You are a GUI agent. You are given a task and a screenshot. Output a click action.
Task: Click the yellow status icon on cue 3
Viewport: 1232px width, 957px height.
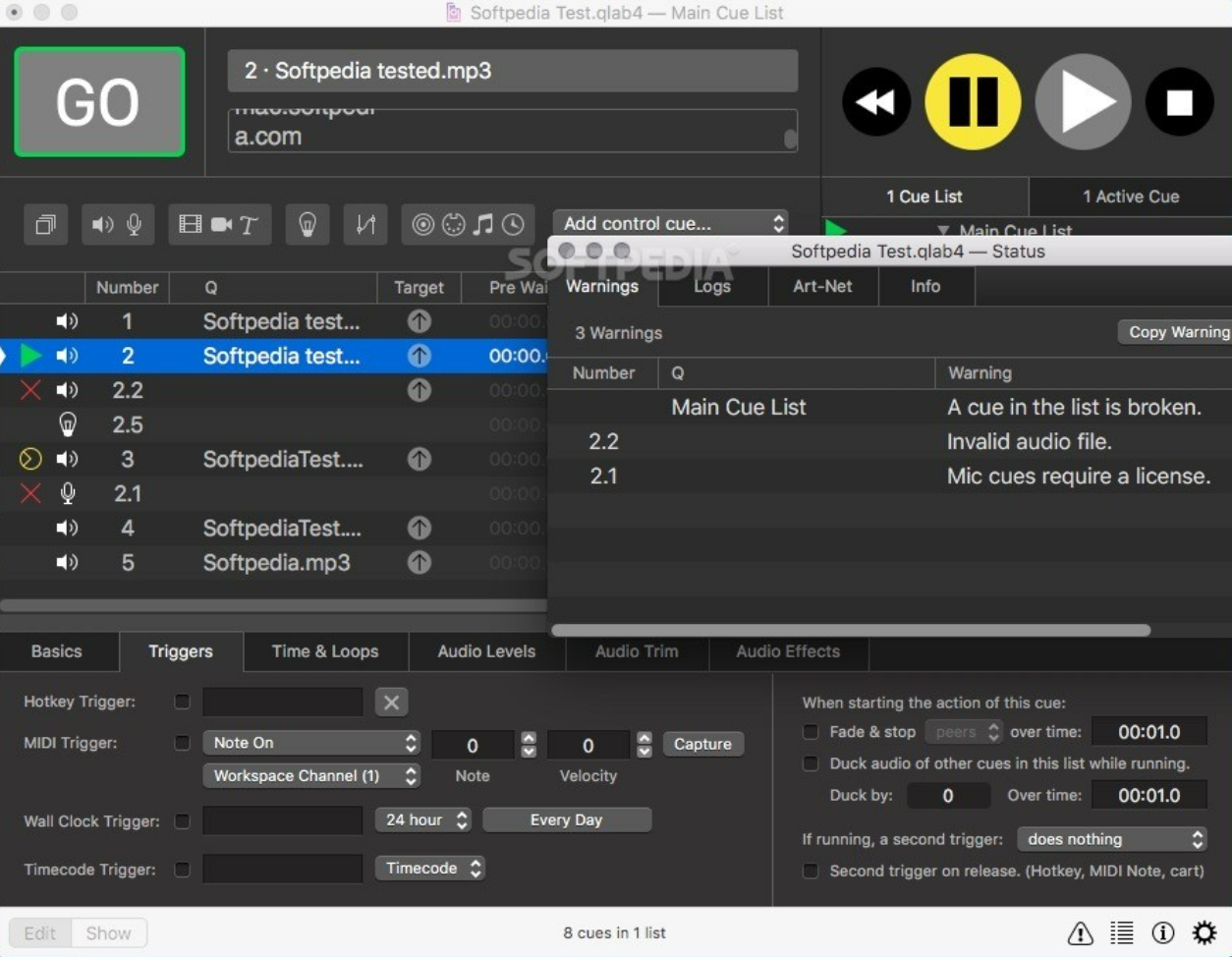tap(30, 459)
